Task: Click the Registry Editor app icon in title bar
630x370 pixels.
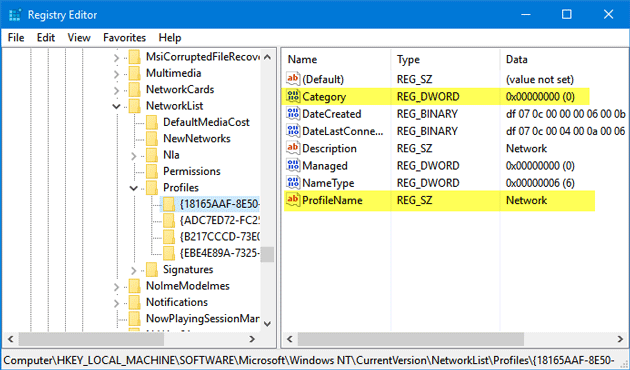Action: point(15,15)
